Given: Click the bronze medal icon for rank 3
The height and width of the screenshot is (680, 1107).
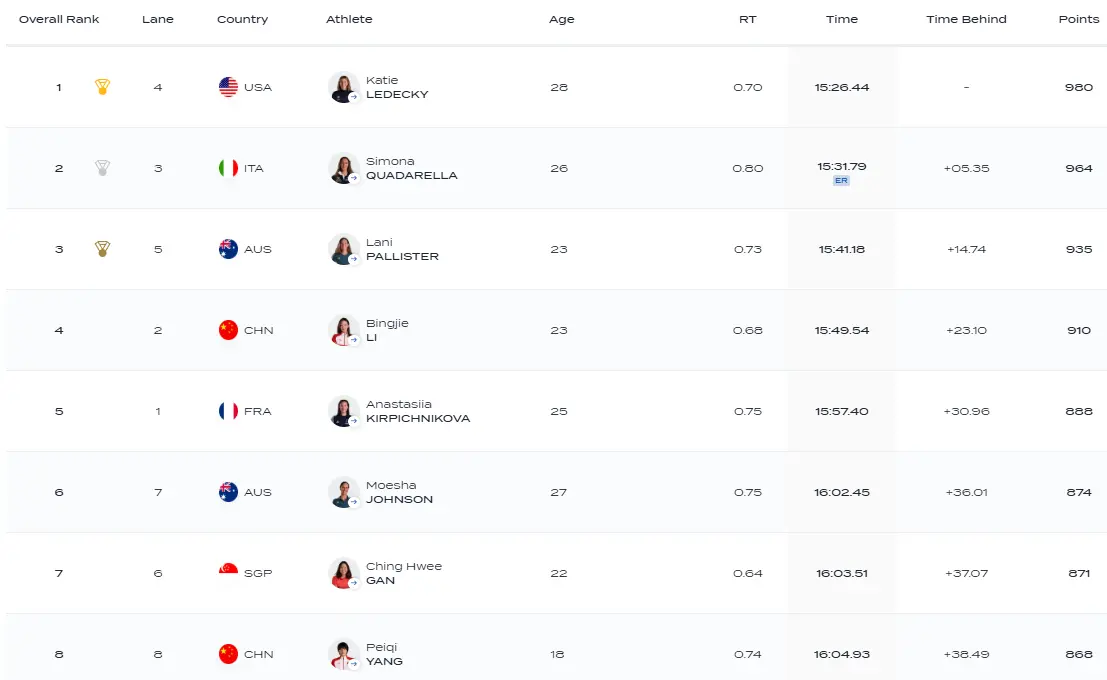Looking at the screenshot, I should point(102,249).
